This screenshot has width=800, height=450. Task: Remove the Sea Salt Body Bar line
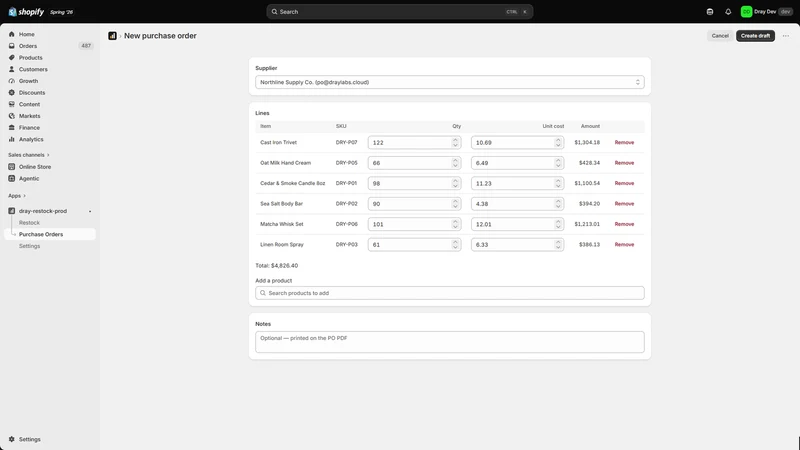pos(624,204)
